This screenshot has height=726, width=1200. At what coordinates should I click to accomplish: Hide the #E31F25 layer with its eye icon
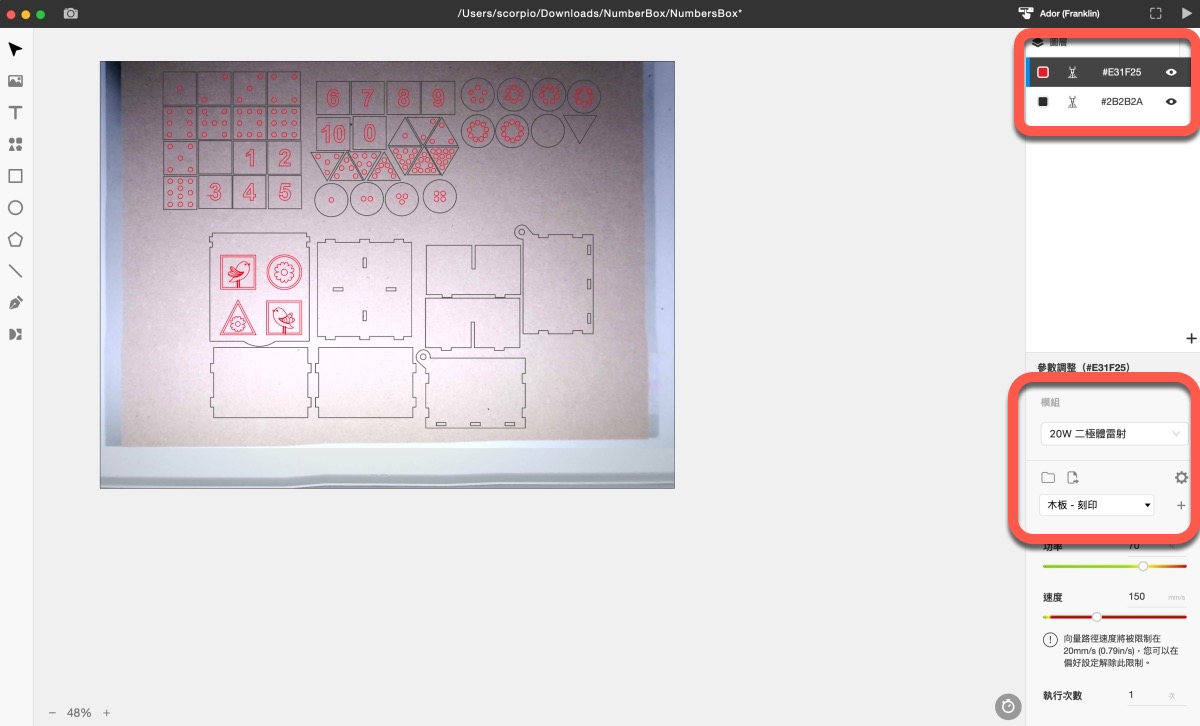click(x=1171, y=72)
